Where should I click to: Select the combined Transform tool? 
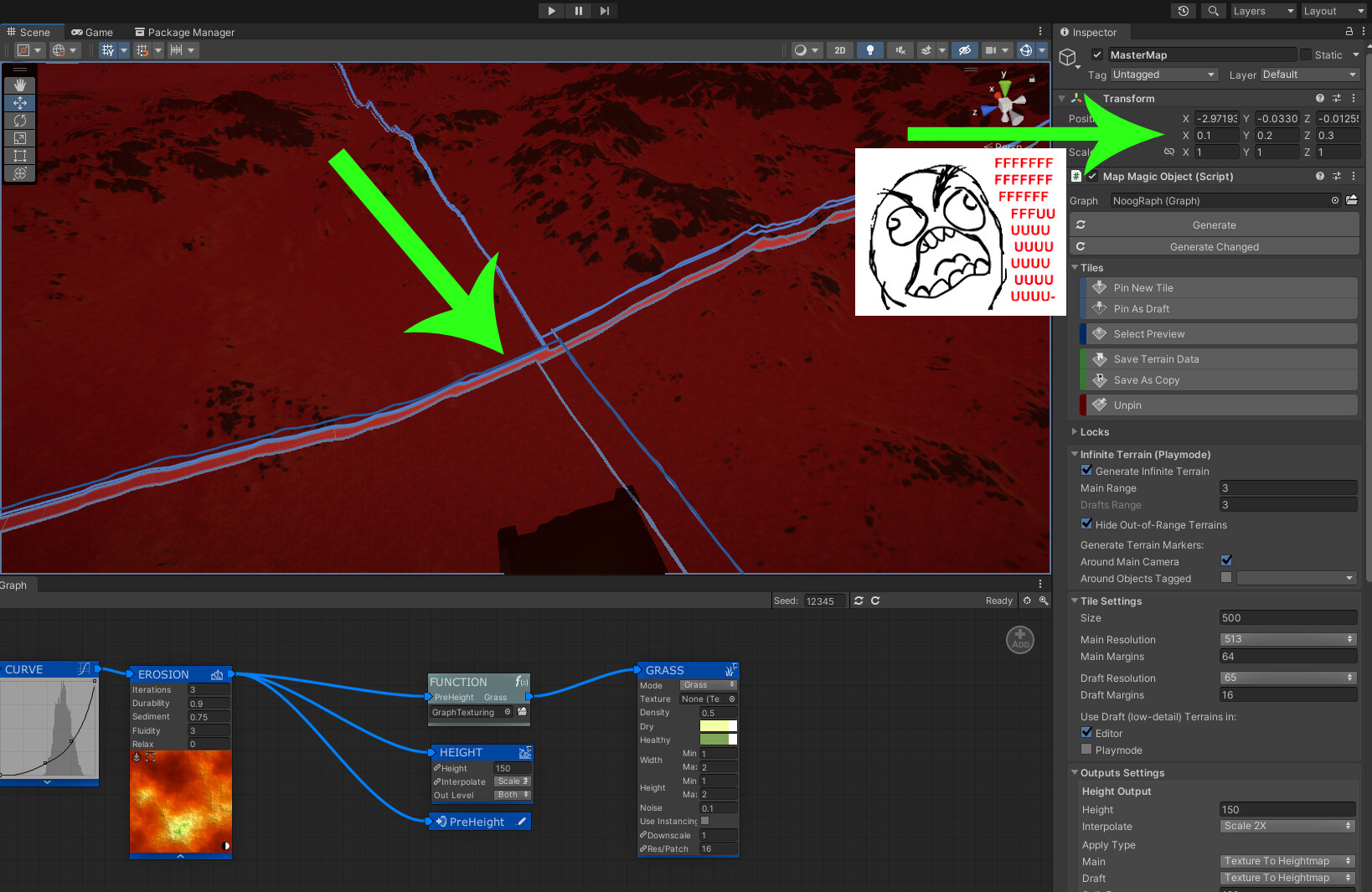point(19,174)
